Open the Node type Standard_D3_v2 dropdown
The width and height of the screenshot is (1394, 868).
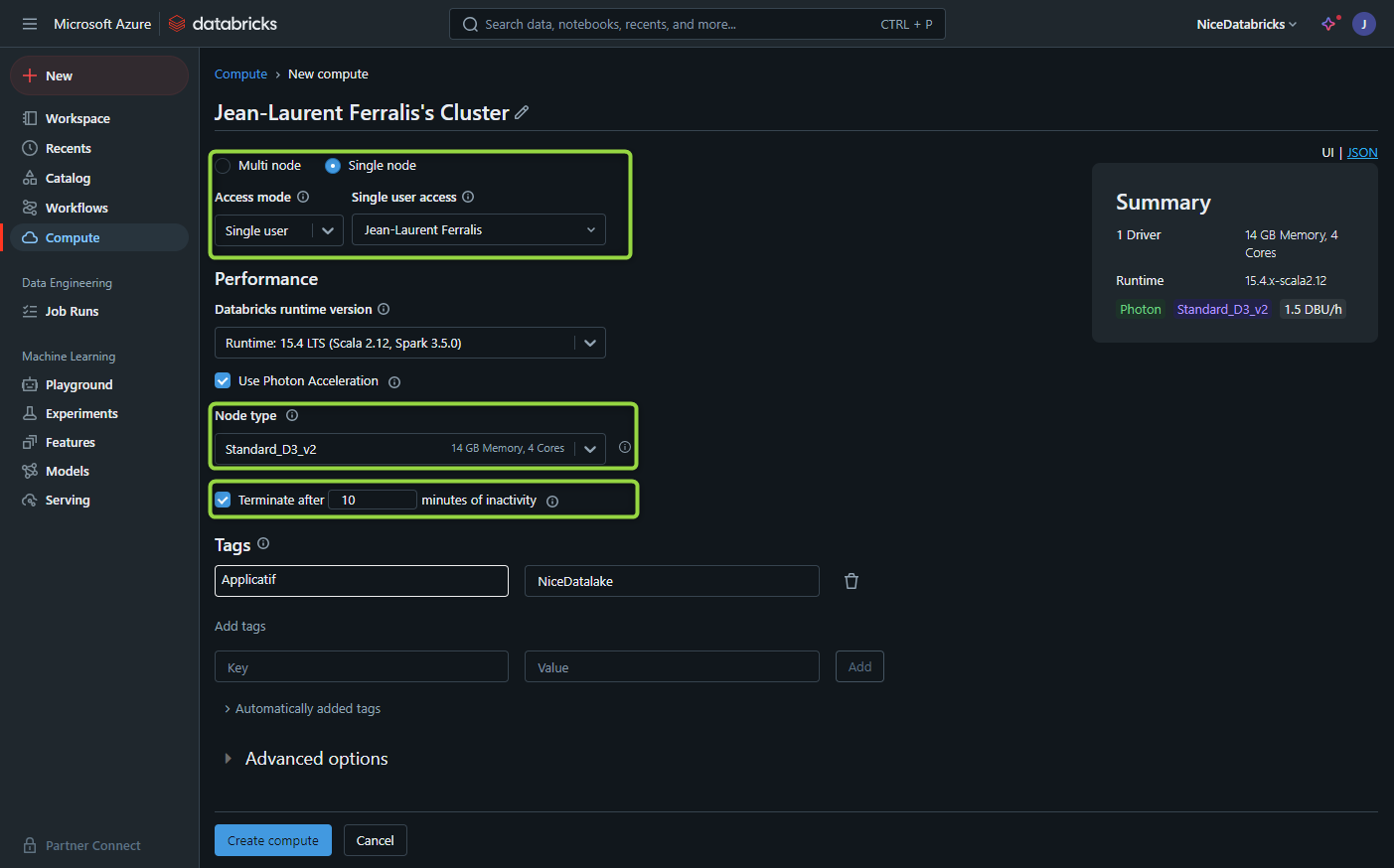pos(410,449)
